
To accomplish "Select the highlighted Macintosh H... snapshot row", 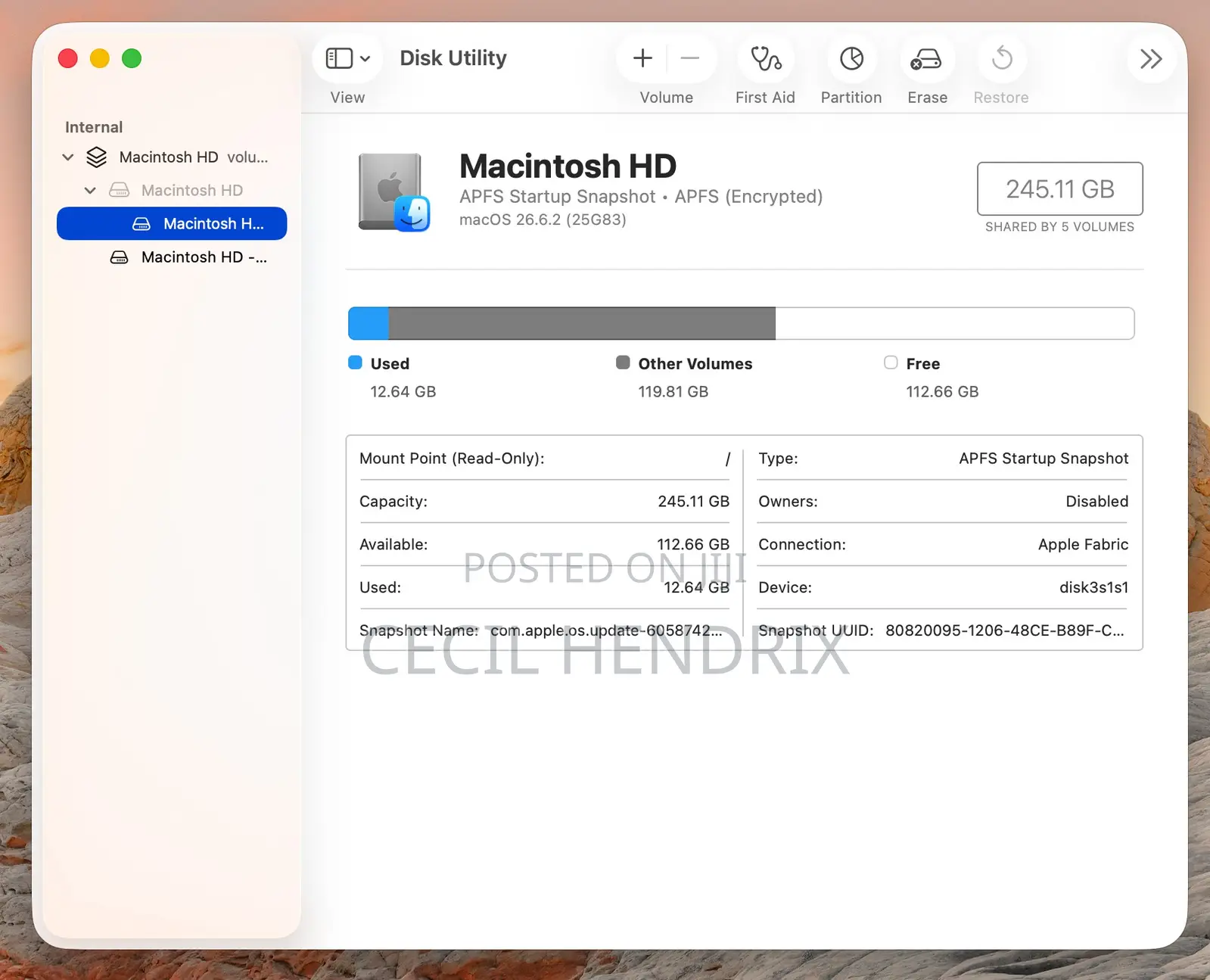I will click(172, 224).
